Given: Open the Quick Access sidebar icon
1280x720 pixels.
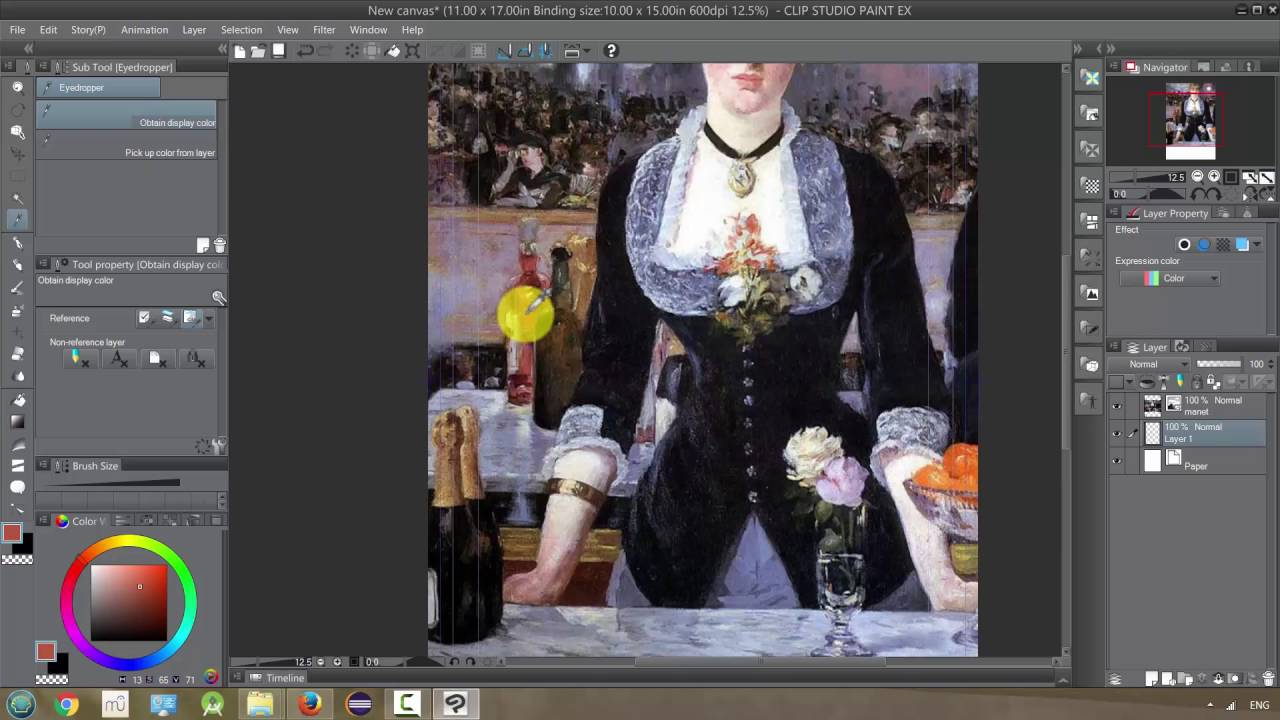Looking at the screenshot, I should pyautogui.click(x=1090, y=78).
